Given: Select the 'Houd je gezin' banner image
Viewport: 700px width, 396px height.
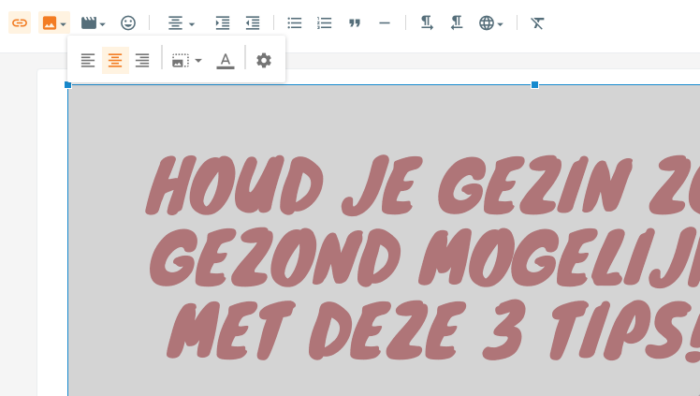Looking at the screenshot, I should [384, 240].
